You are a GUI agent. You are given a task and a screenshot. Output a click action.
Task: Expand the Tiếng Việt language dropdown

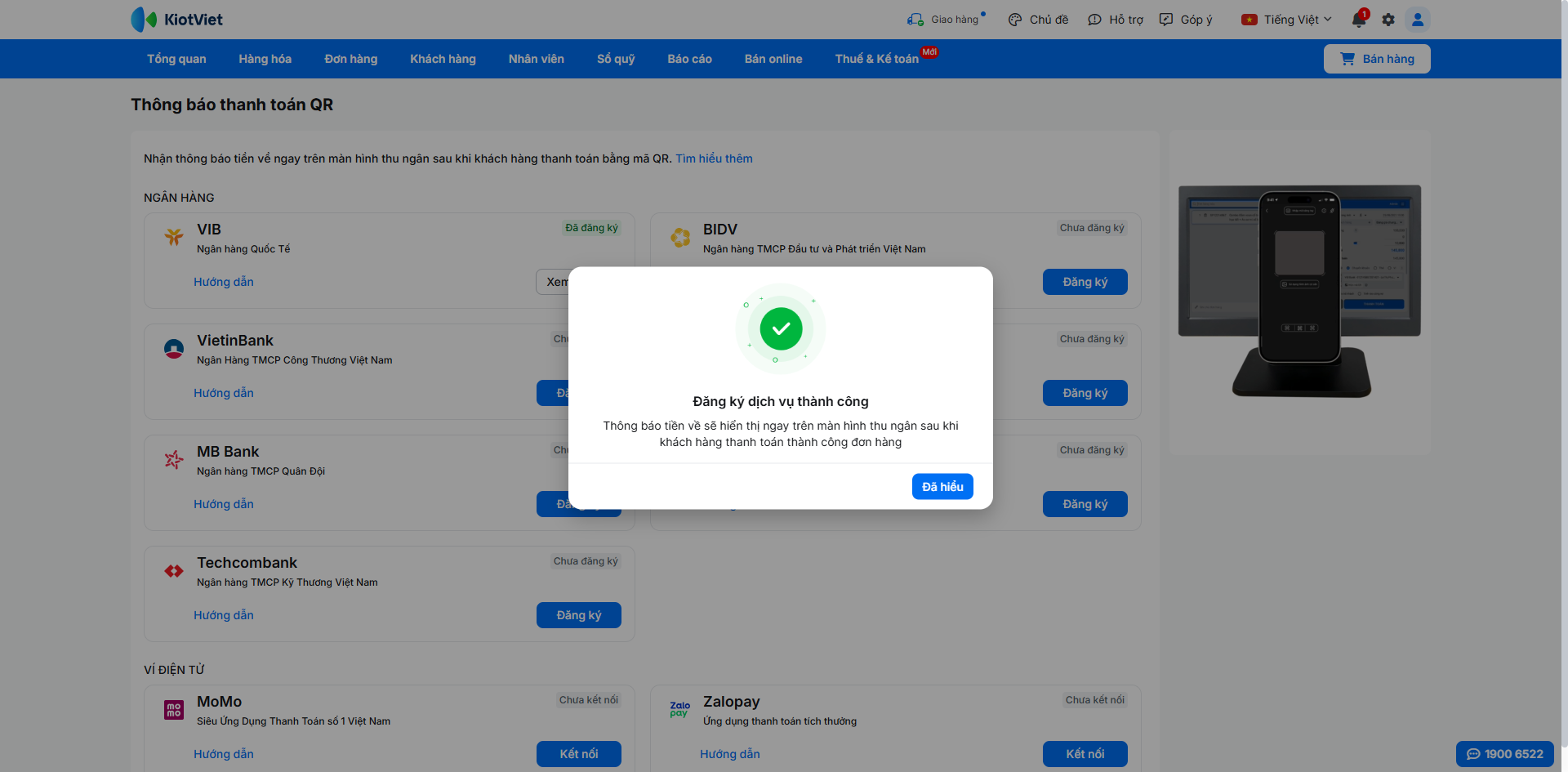pos(1298,20)
